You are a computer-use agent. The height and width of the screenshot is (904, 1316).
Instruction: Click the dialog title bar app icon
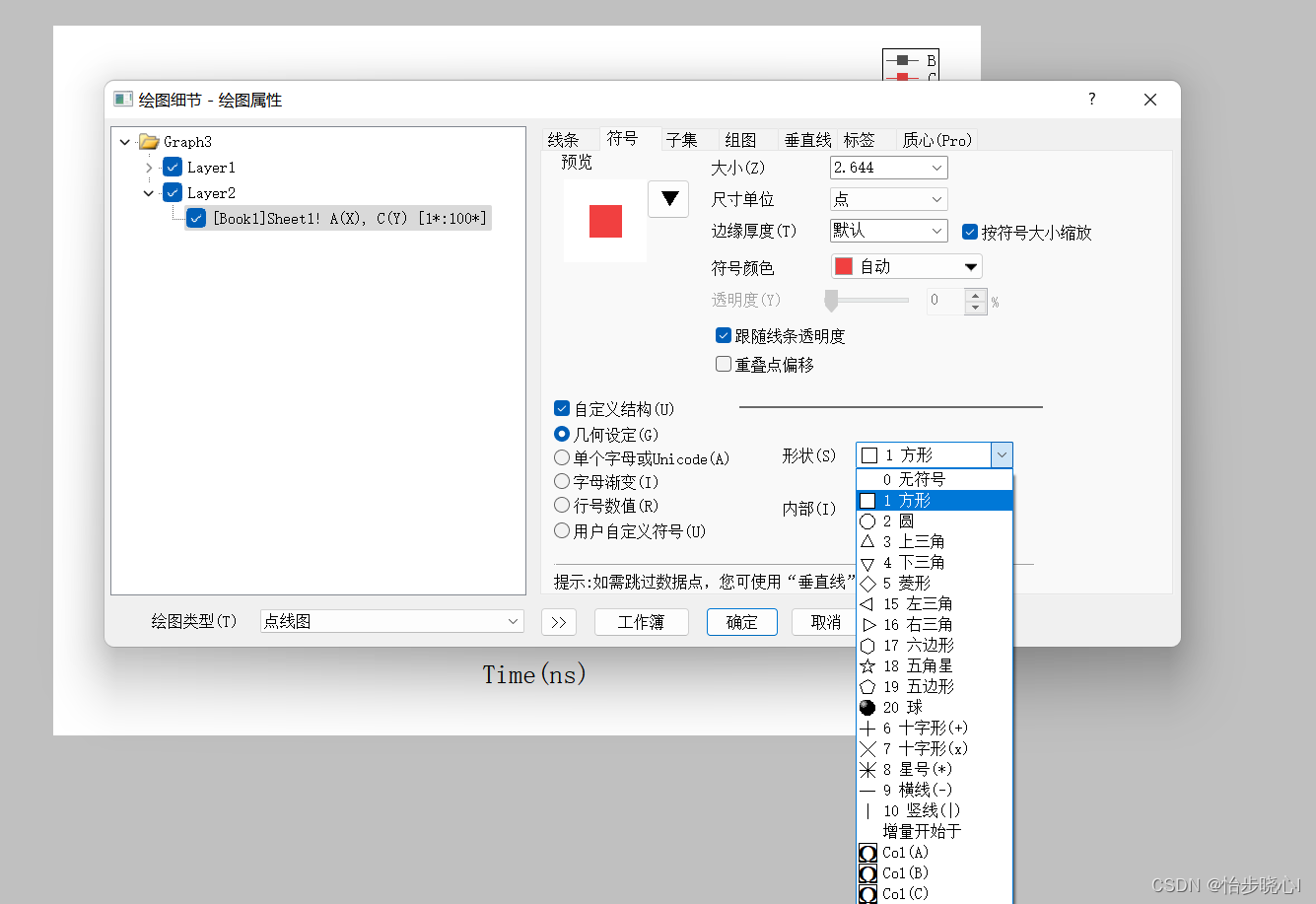(x=123, y=100)
